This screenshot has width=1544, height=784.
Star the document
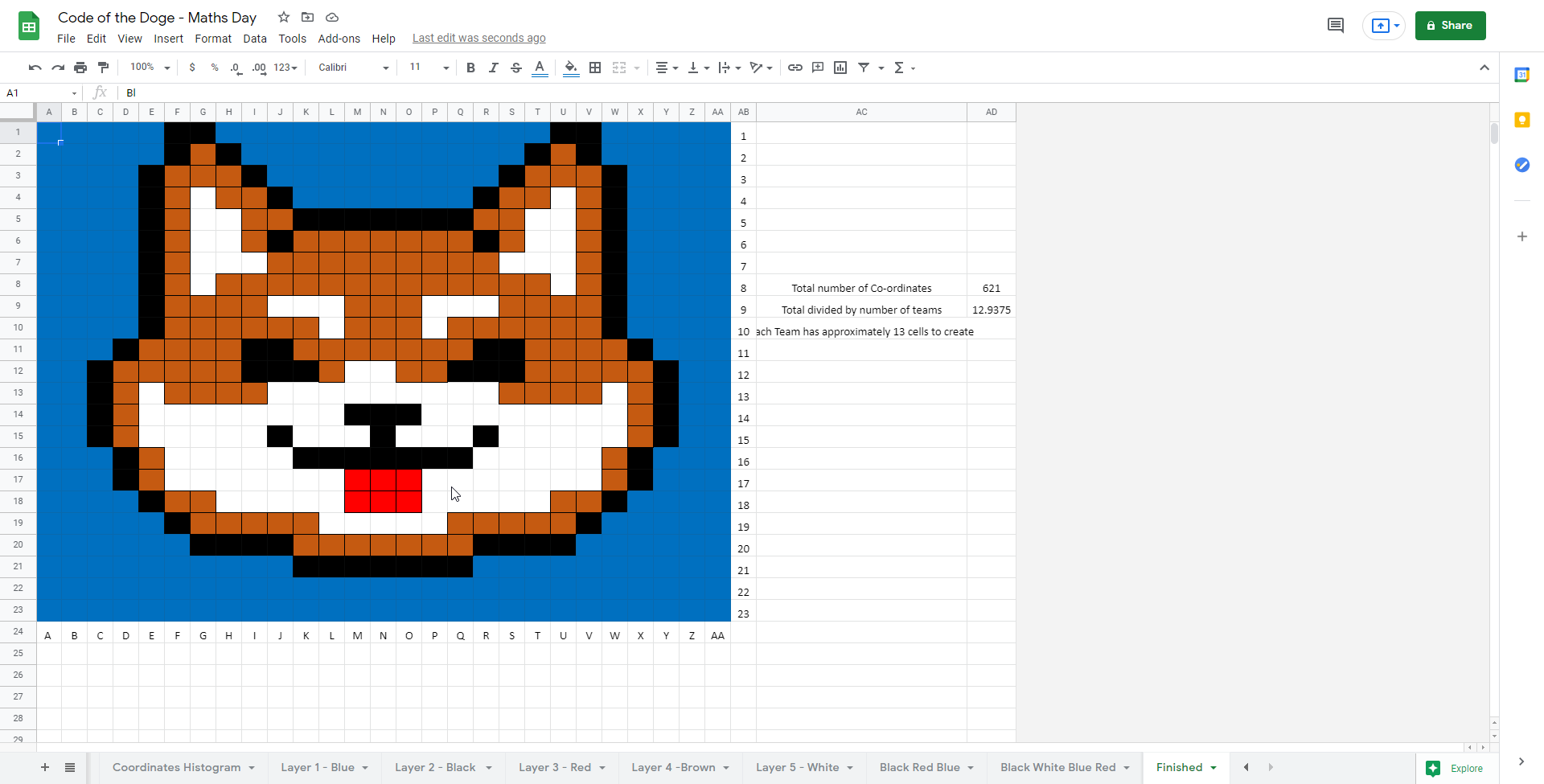point(284,17)
